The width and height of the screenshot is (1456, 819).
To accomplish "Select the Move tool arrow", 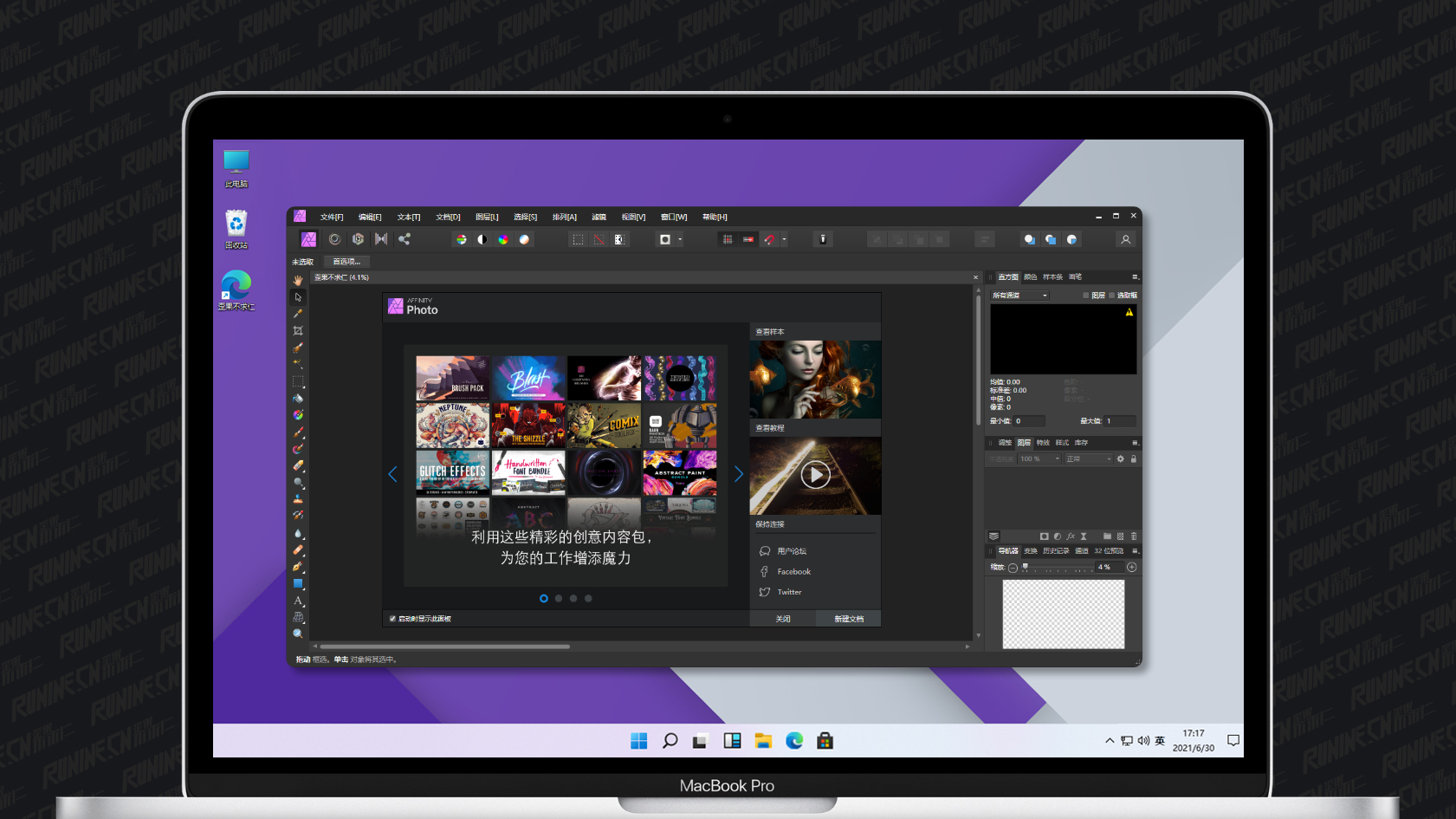I will (x=298, y=297).
